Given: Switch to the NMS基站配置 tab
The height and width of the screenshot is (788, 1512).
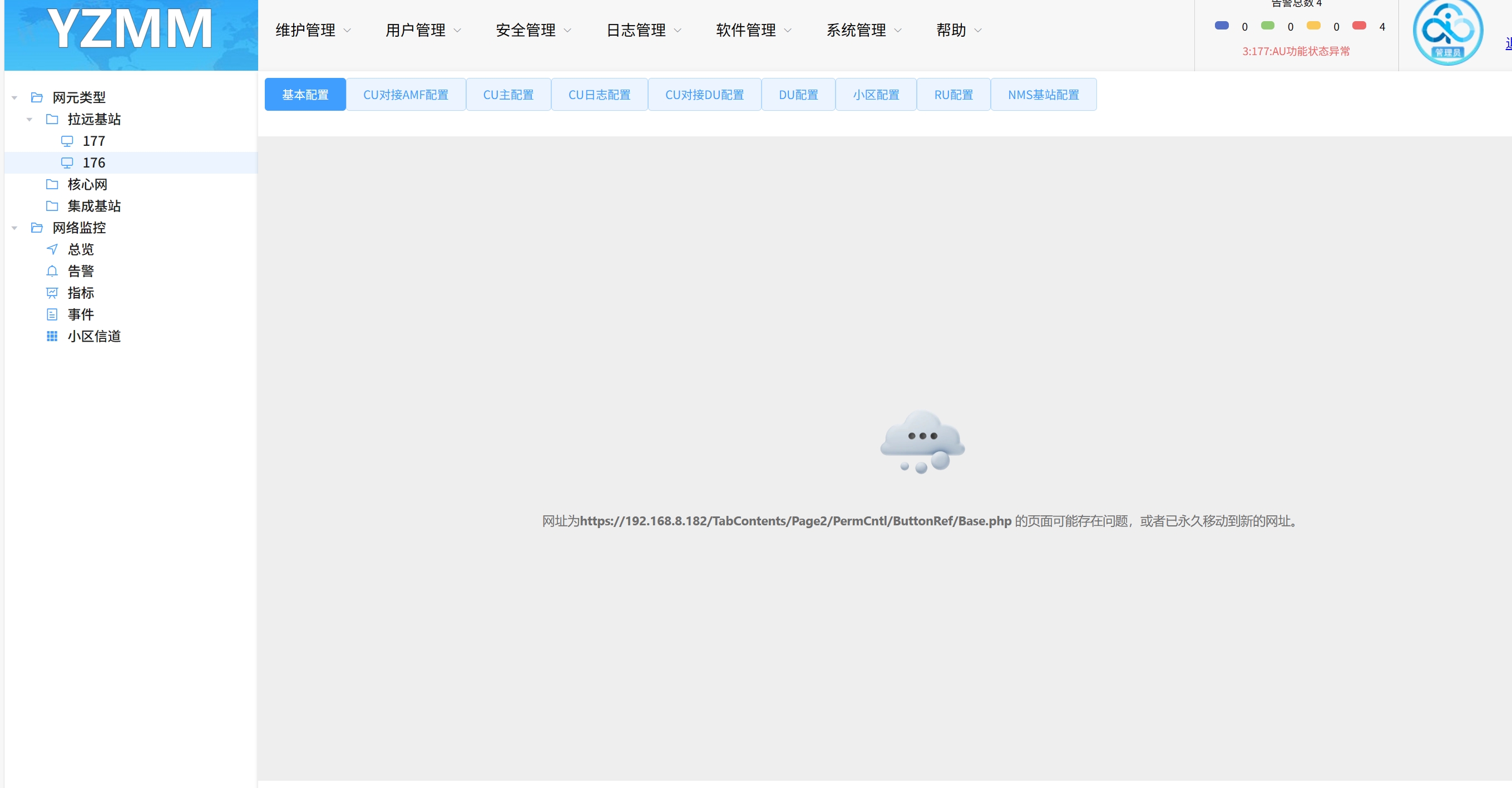Looking at the screenshot, I should tap(1044, 95).
